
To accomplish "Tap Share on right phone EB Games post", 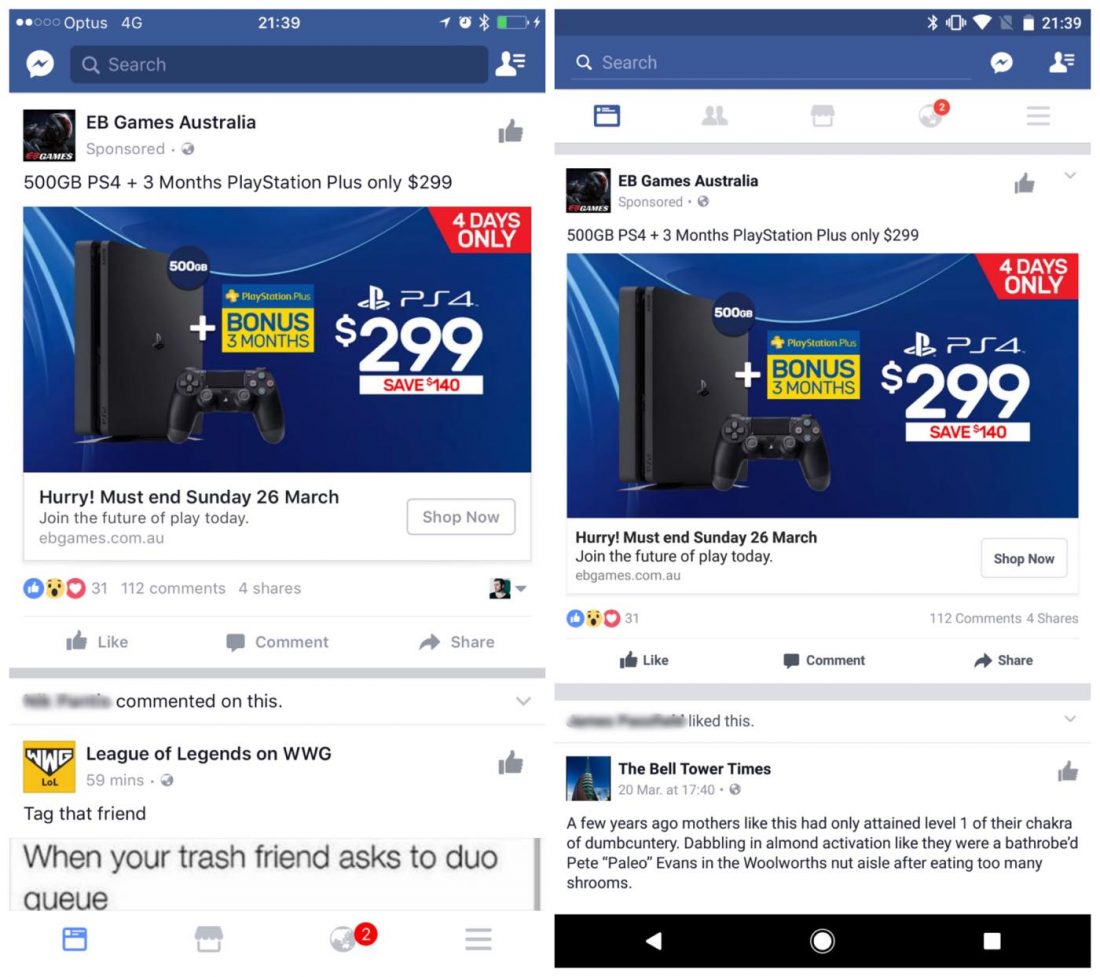I will (x=1003, y=660).
